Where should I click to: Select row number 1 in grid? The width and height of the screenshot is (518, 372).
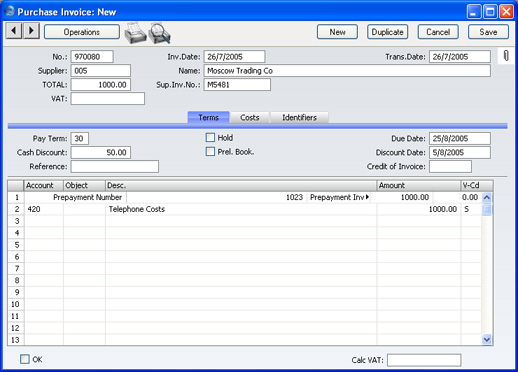click(x=16, y=197)
